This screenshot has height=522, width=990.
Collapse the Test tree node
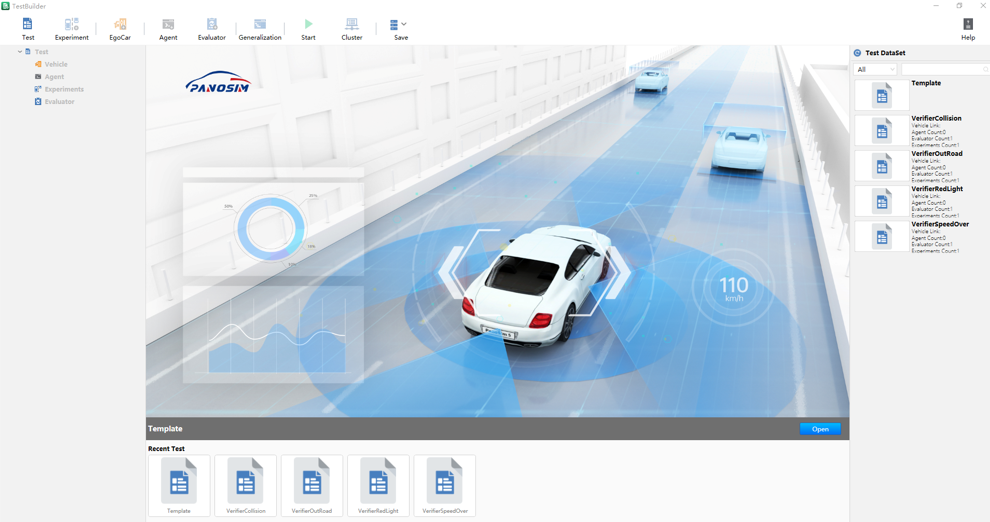(20, 52)
